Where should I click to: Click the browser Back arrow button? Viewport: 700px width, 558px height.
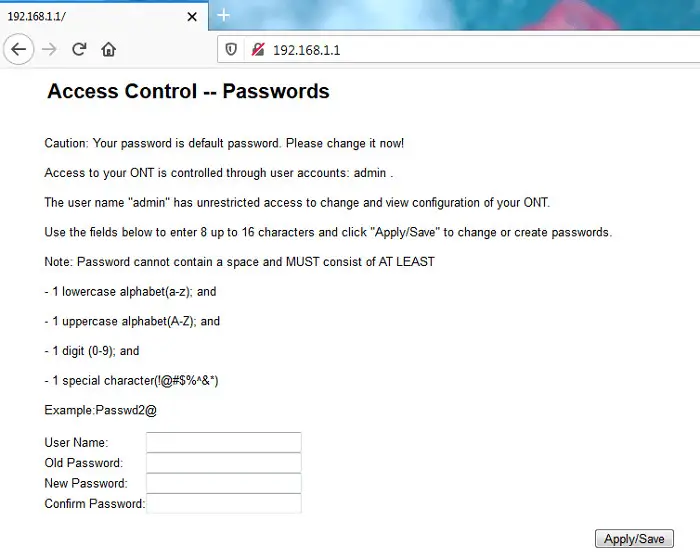coord(19,49)
